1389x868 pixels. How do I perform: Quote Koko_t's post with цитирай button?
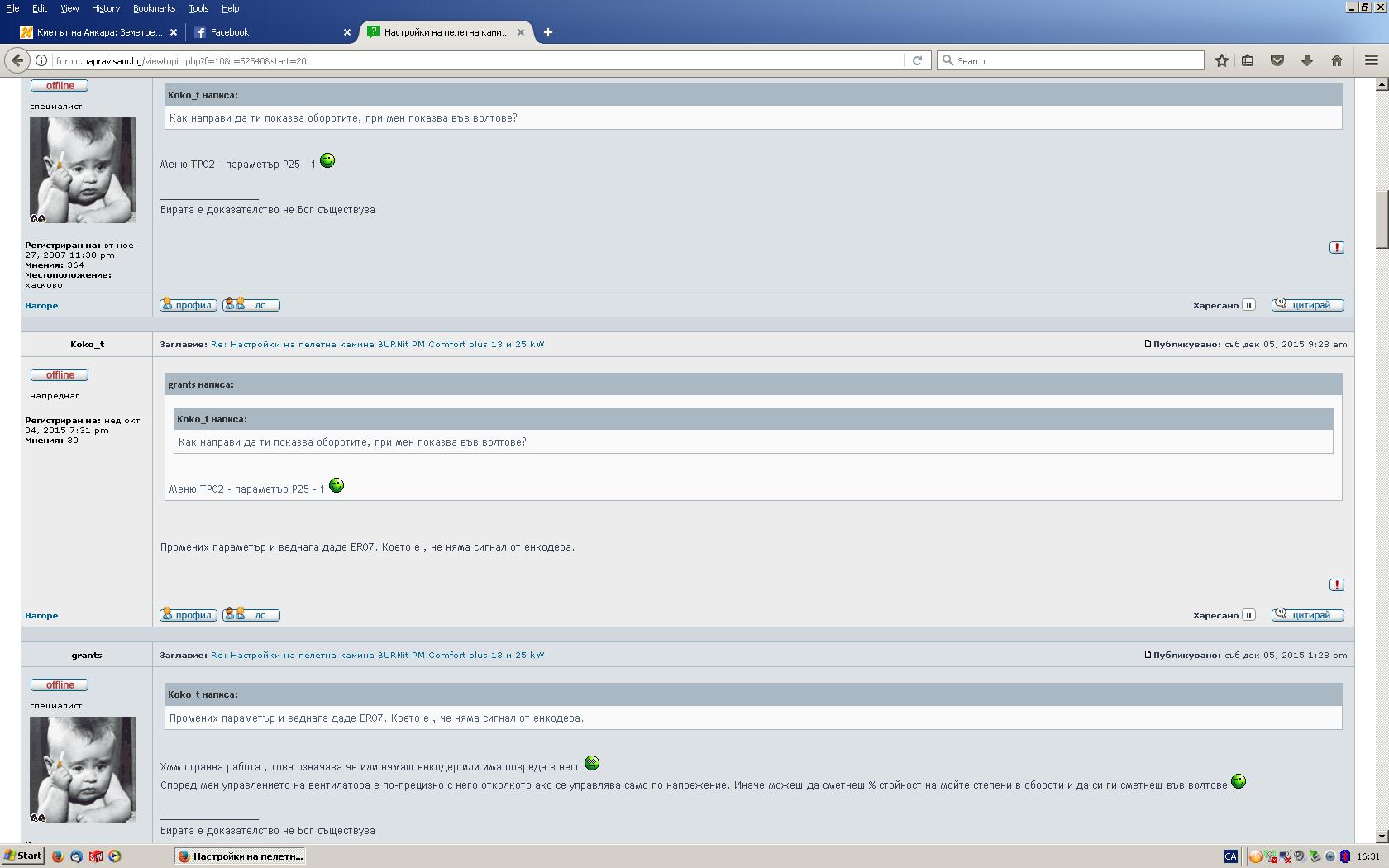click(x=1307, y=615)
